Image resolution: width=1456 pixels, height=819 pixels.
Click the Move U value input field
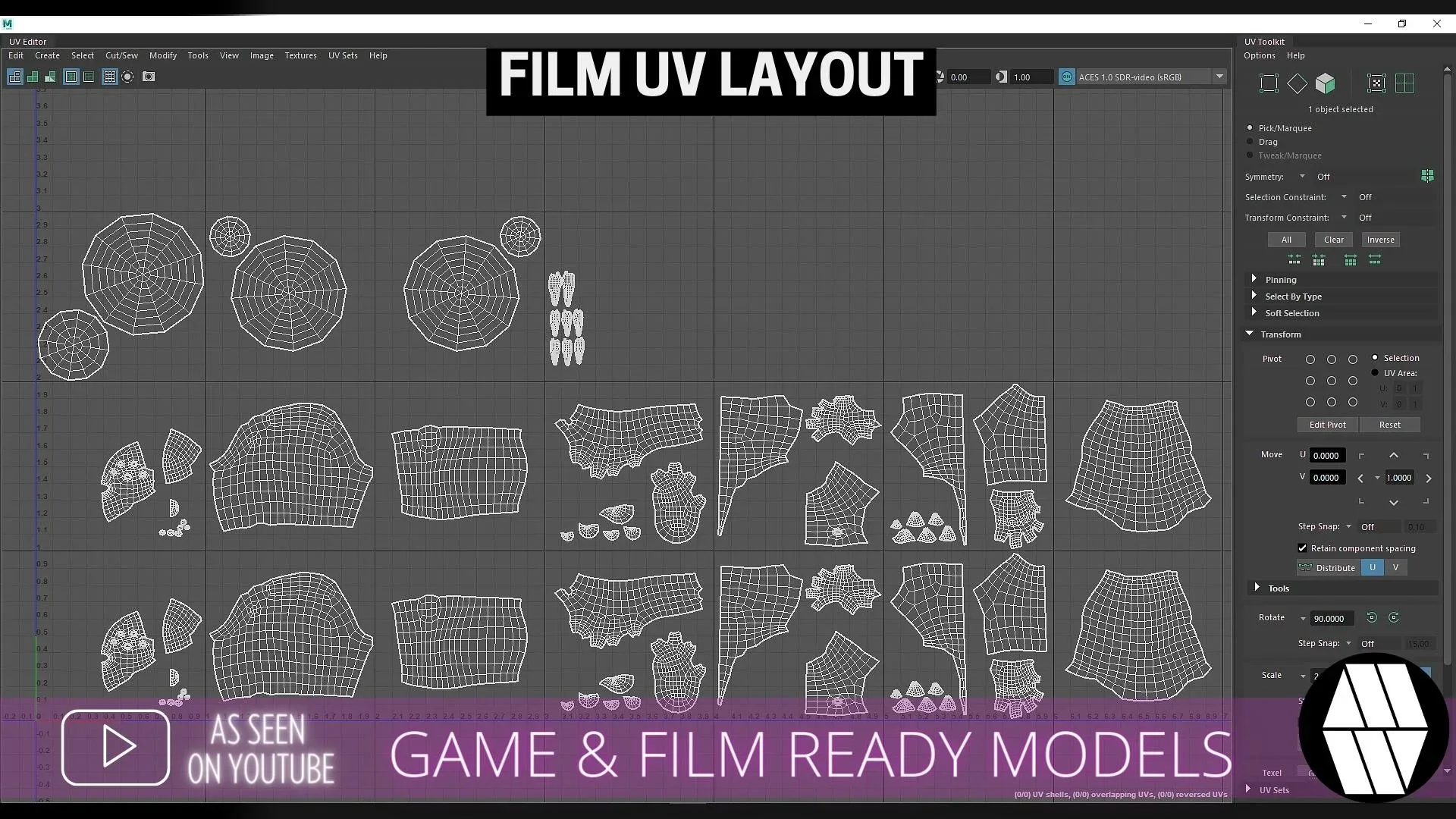(x=1326, y=455)
